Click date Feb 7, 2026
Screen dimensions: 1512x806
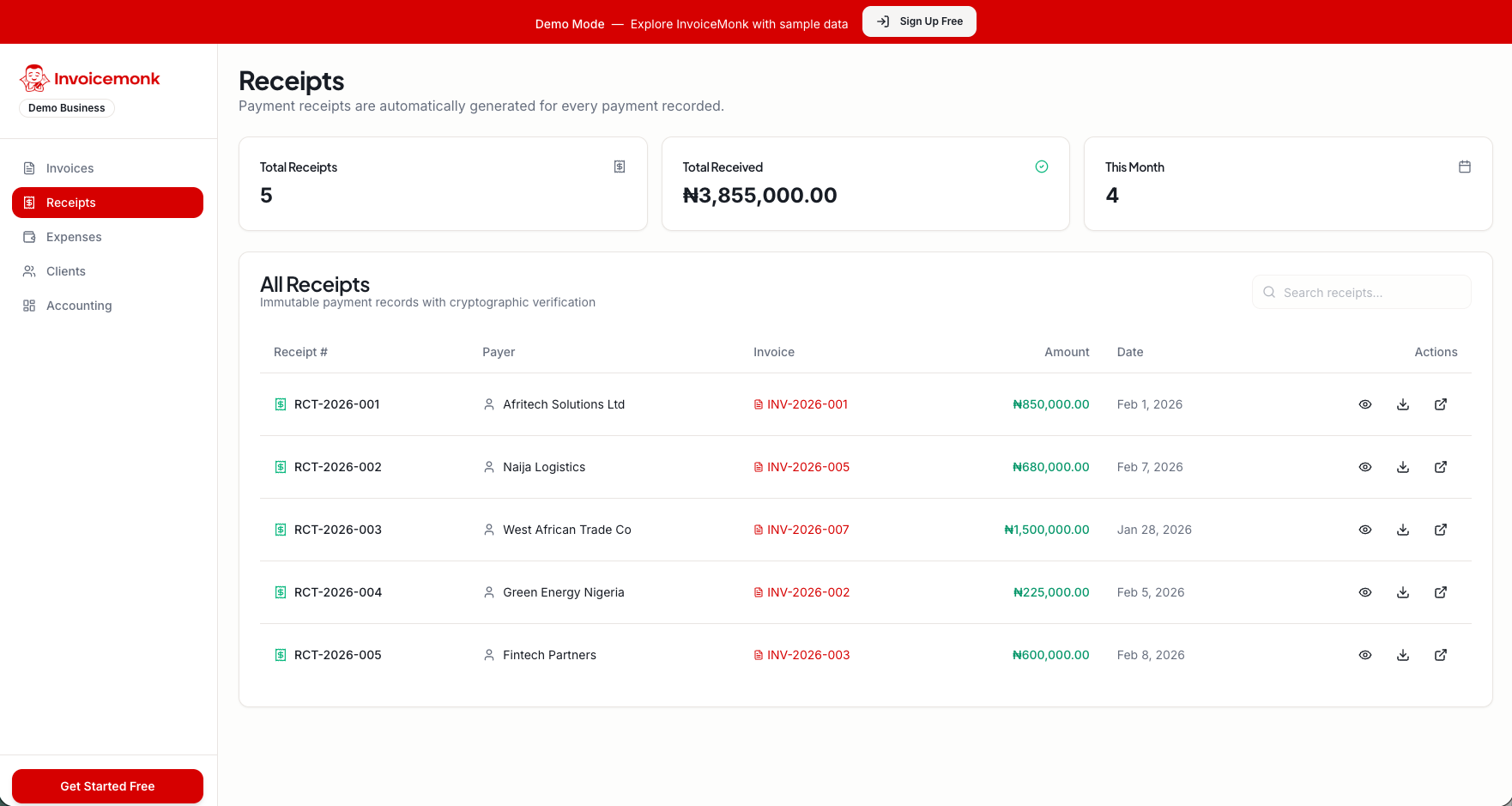coord(1150,467)
